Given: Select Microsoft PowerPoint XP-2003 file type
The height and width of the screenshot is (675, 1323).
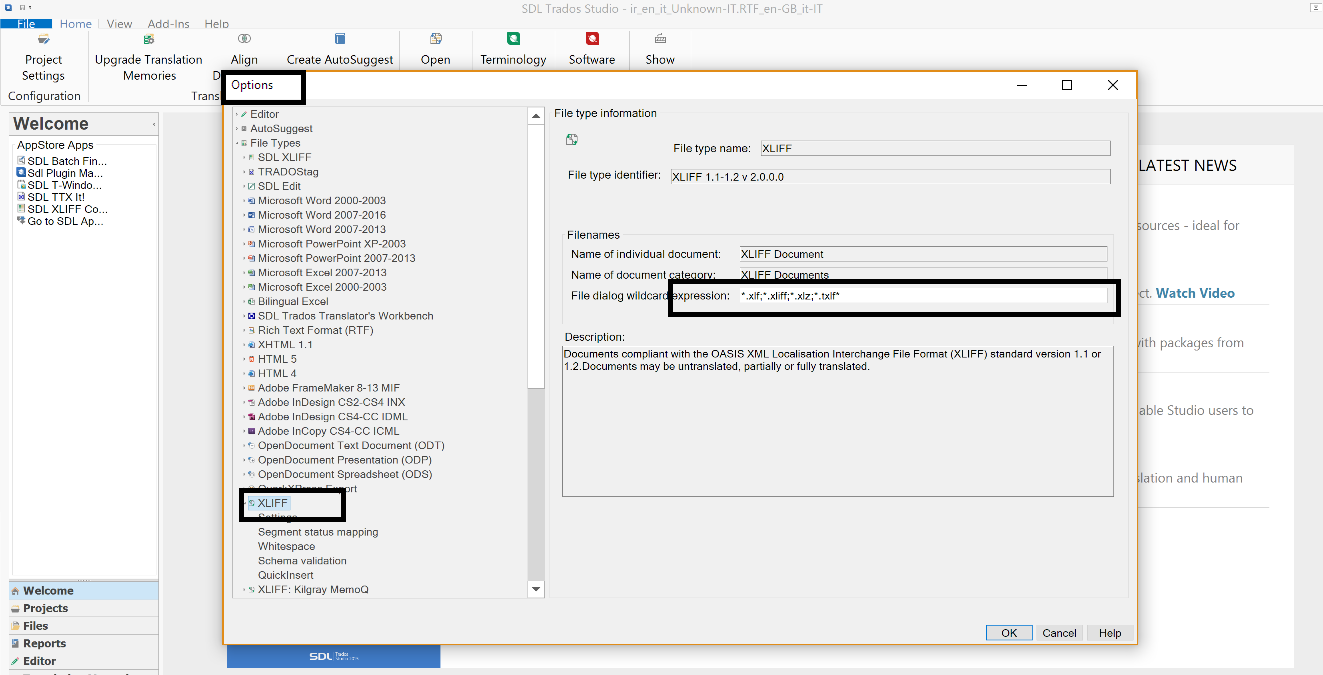Looking at the screenshot, I should [332, 244].
